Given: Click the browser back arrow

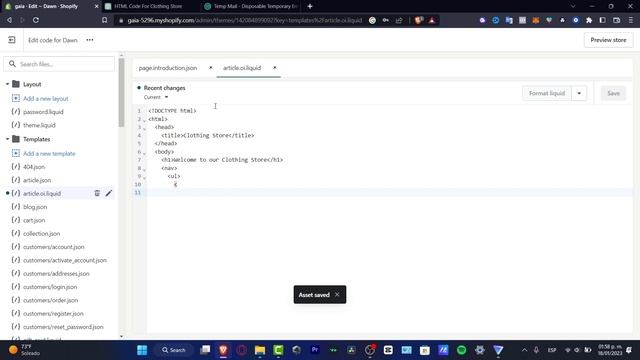Looking at the screenshot, I should pos(9,20).
